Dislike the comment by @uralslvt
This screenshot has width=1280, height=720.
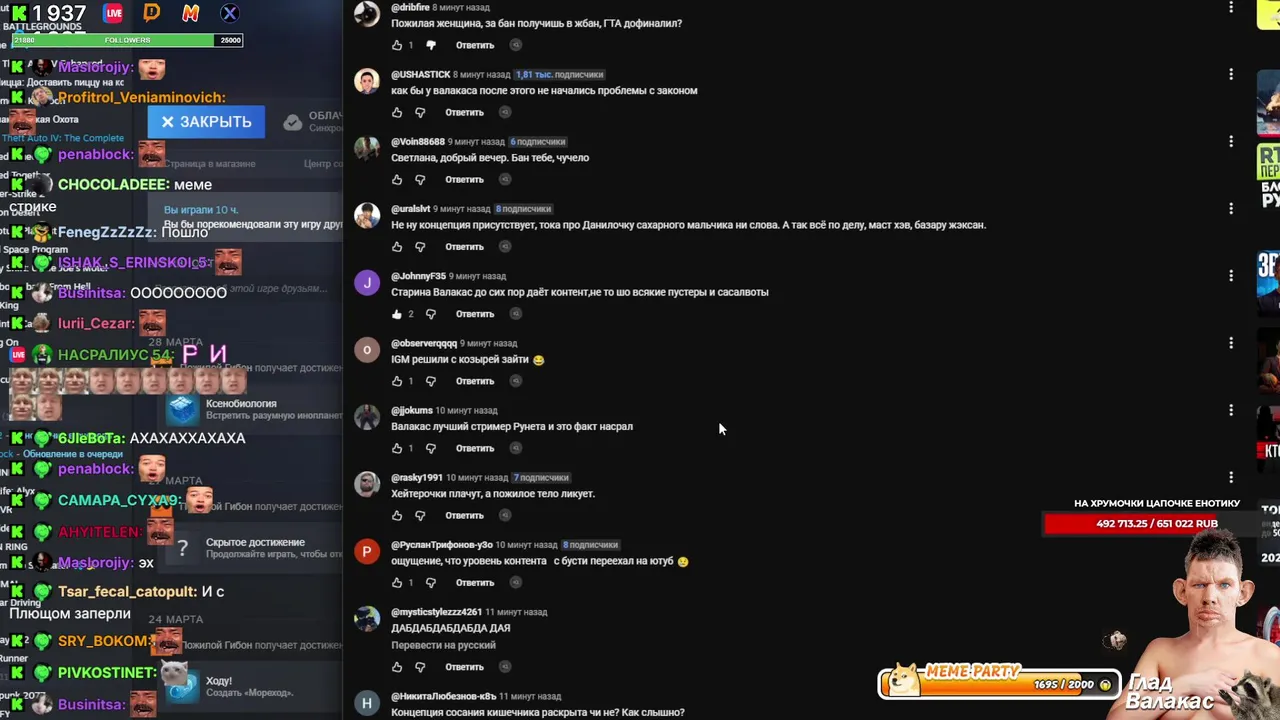(x=420, y=246)
